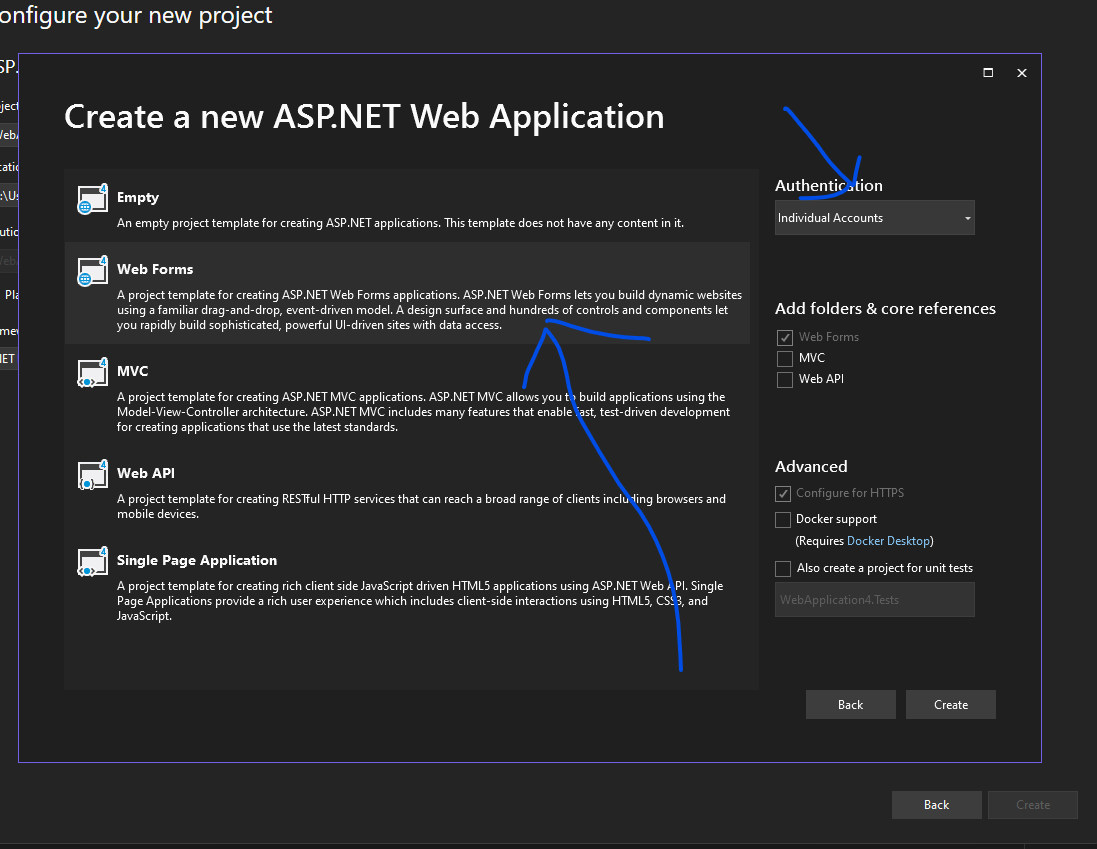
Task: Select the Web Forms template title
Action: (x=155, y=269)
